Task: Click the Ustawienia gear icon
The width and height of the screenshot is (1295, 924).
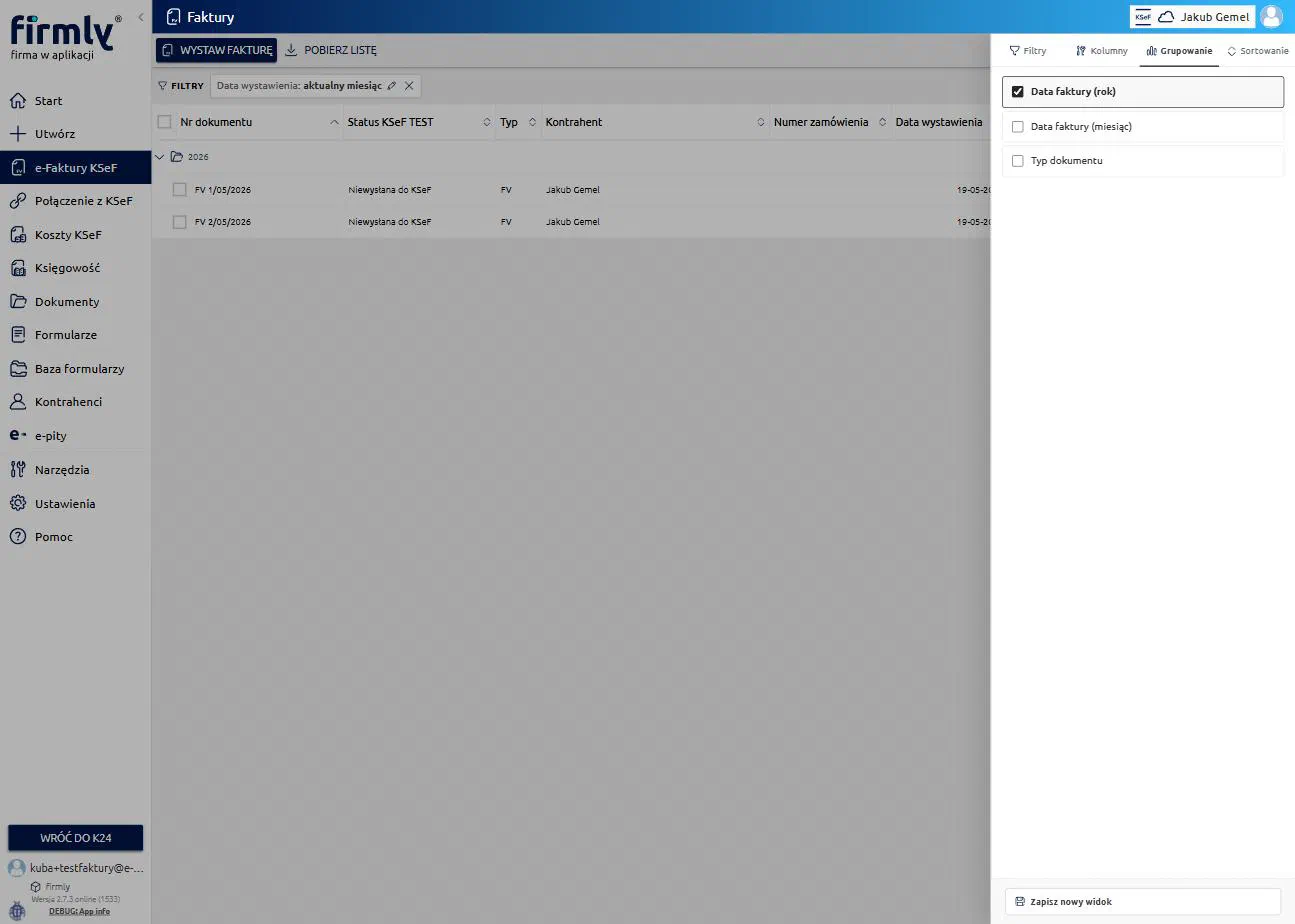Action: (x=17, y=504)
